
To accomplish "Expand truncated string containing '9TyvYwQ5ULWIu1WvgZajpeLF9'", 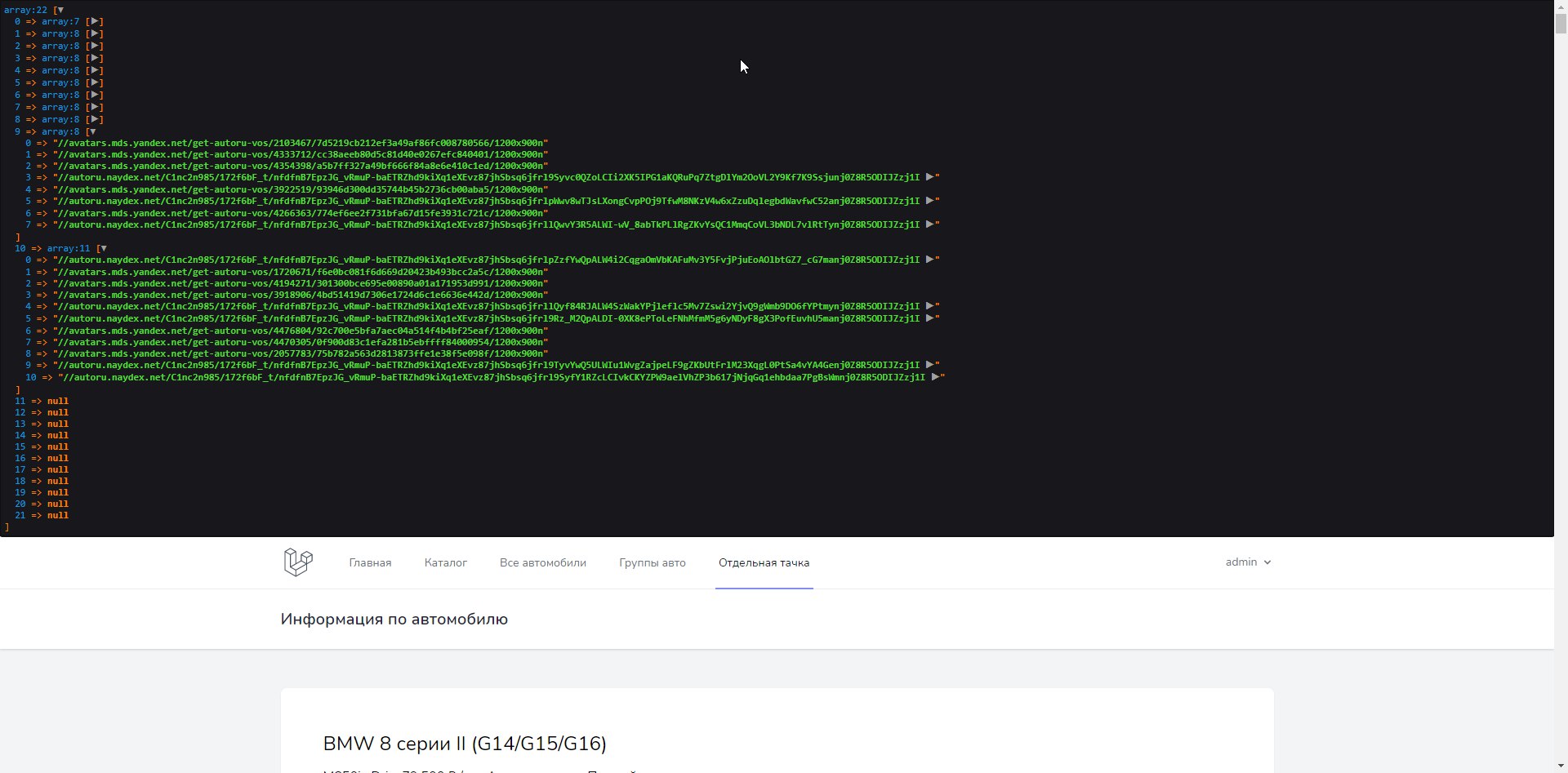I will [929, 365].
